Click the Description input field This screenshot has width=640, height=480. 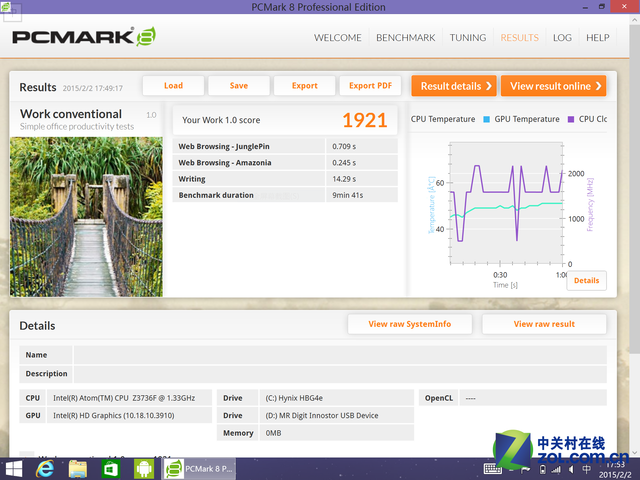coord(340,374)
